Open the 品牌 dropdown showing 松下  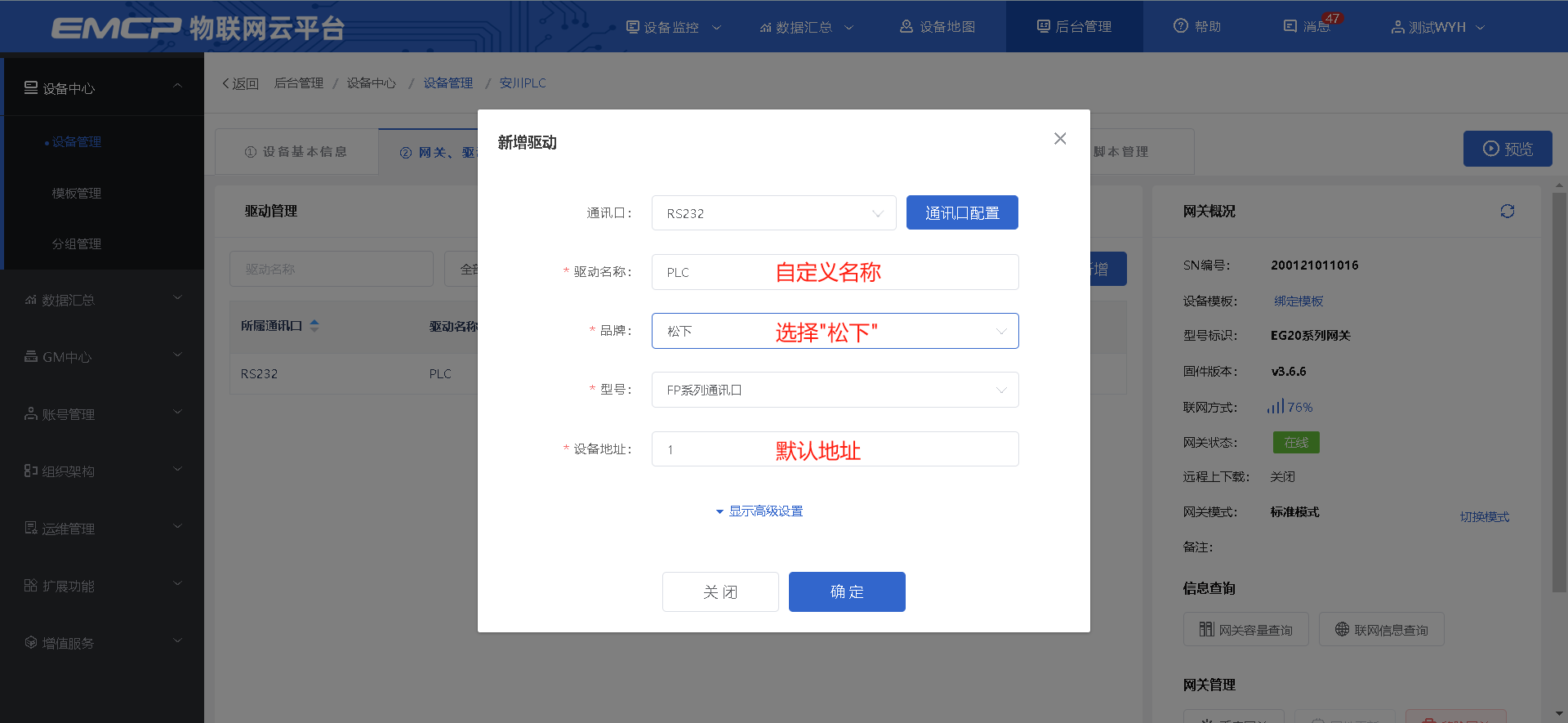(835, 331)
